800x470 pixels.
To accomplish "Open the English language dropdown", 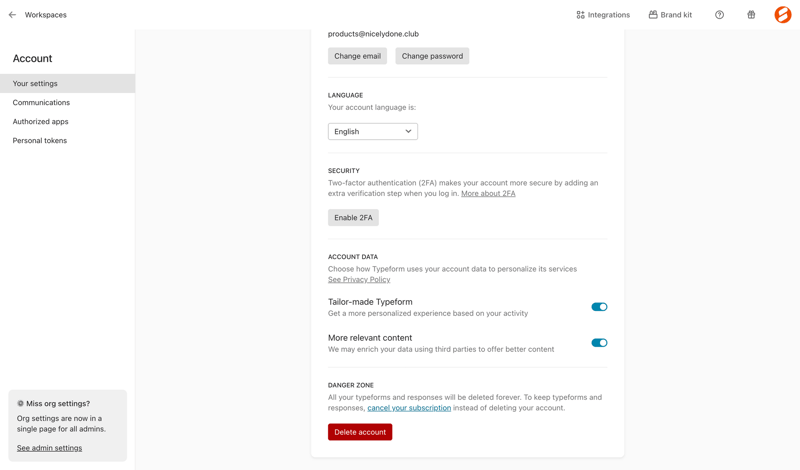I will coord(373,132).
